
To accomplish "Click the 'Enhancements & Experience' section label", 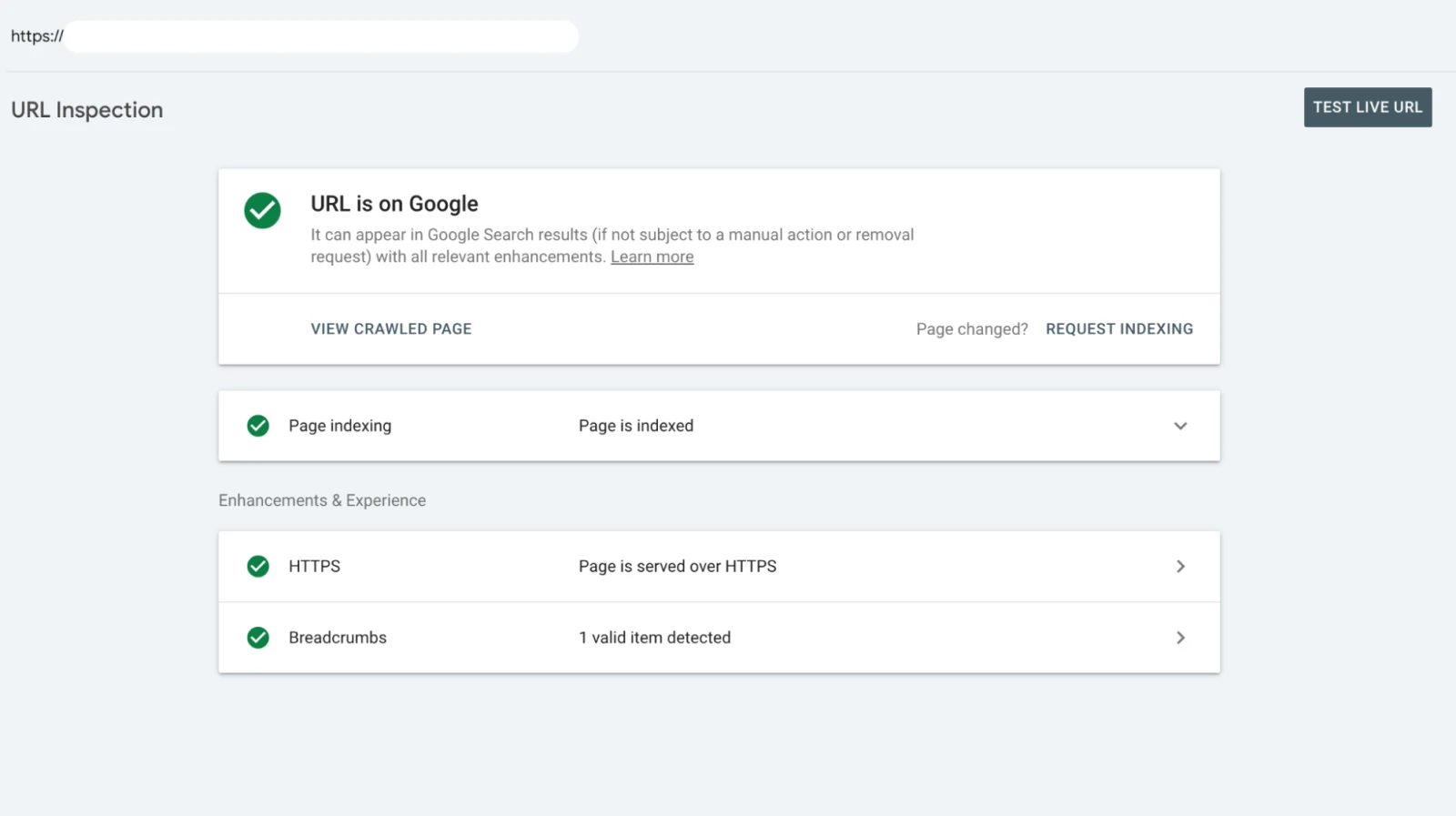I will (322, 500).
